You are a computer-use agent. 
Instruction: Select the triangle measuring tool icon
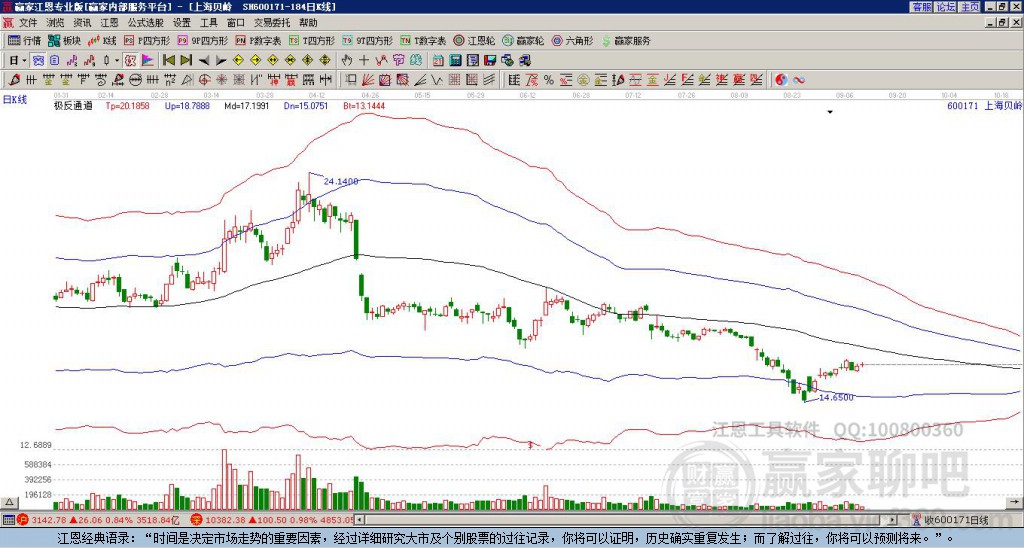point(187,80)
